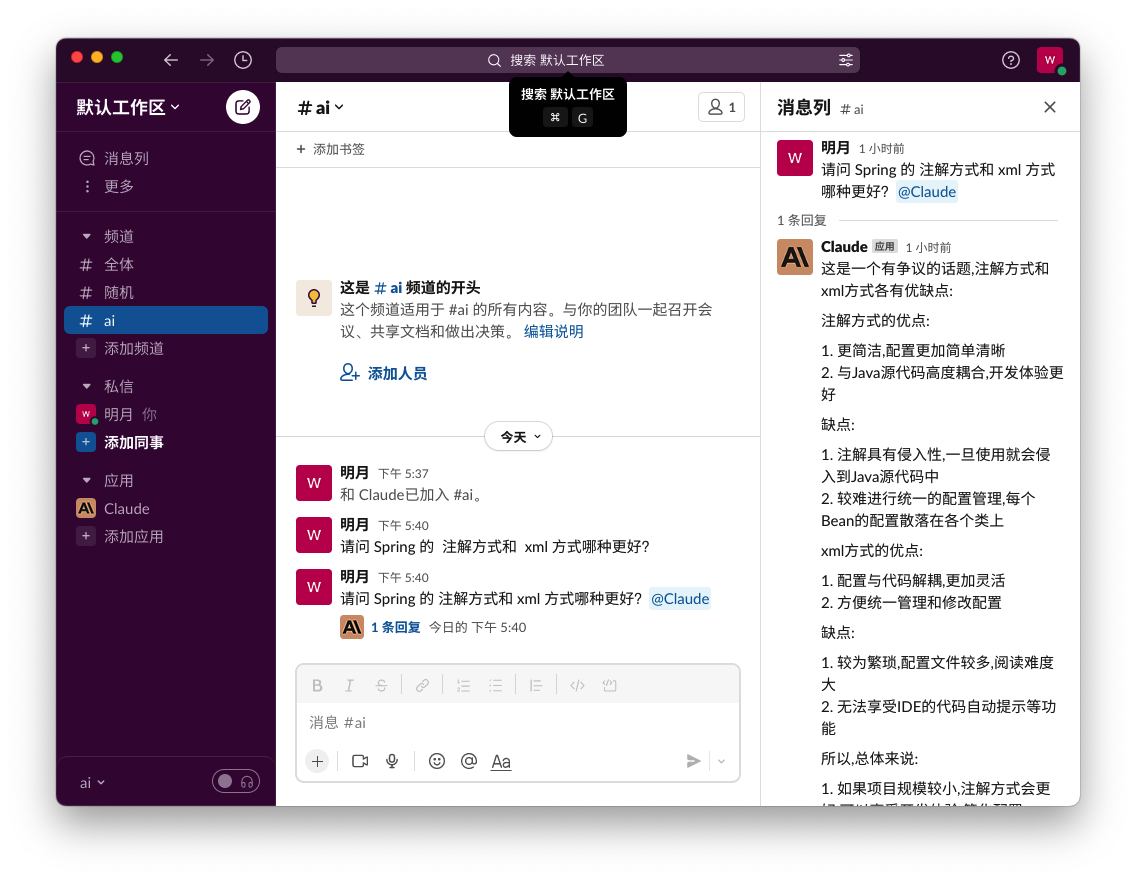Collapse the 频道 section

87,236
